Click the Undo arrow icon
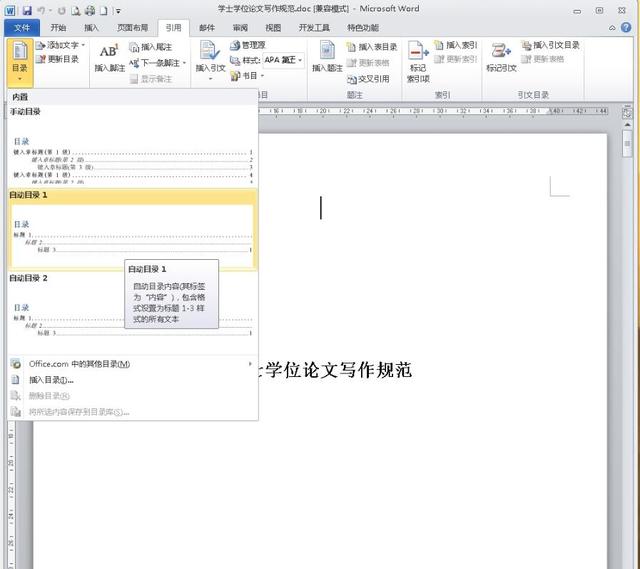 pyautogui.click(x=41, y=11)
